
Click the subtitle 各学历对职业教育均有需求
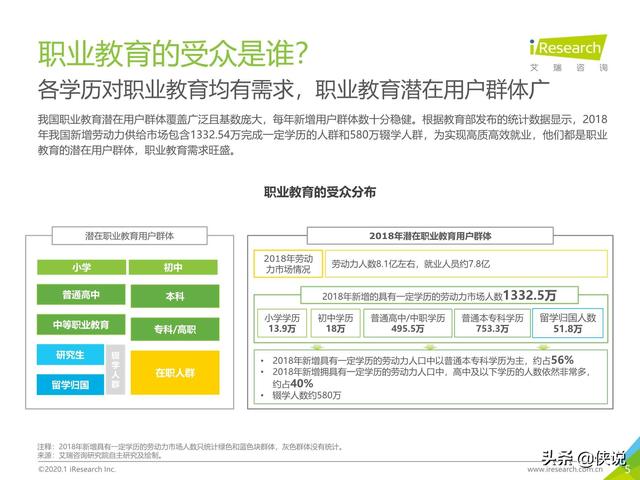[165, 90]
